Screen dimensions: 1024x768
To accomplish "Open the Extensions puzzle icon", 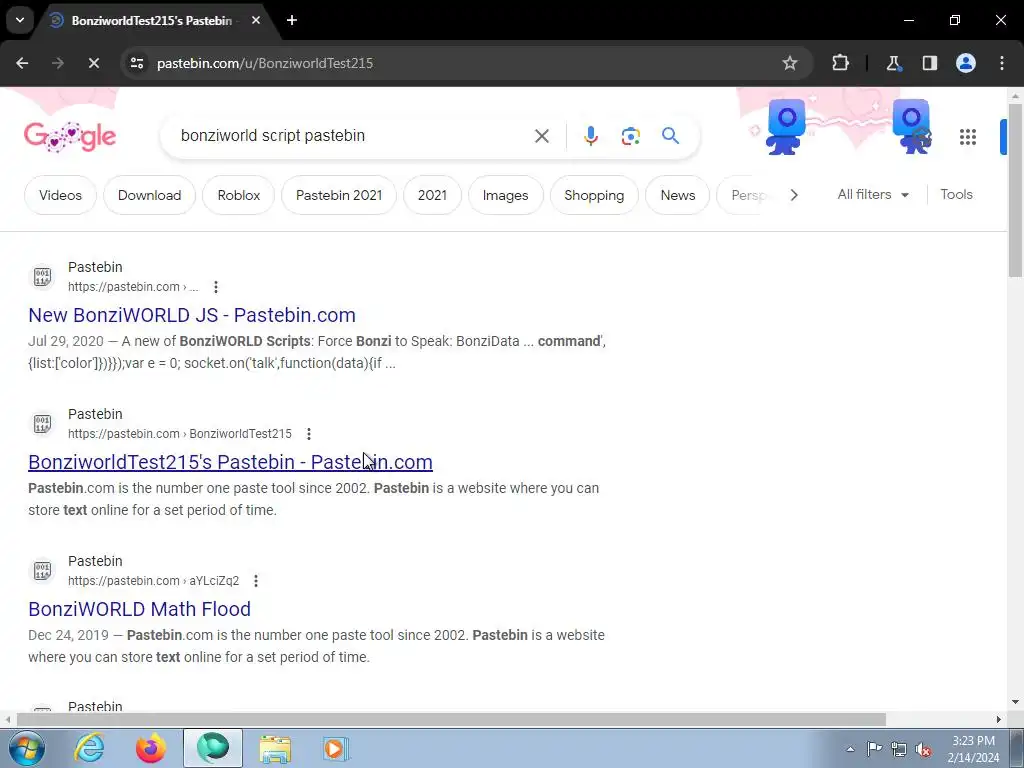I will click(x=840, y=63).
